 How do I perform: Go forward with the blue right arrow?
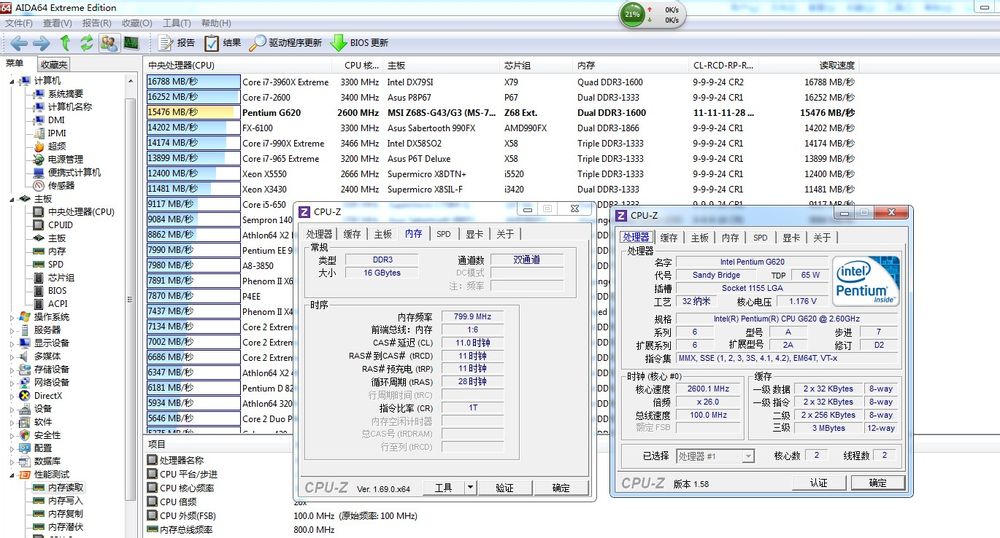point(41,43)
